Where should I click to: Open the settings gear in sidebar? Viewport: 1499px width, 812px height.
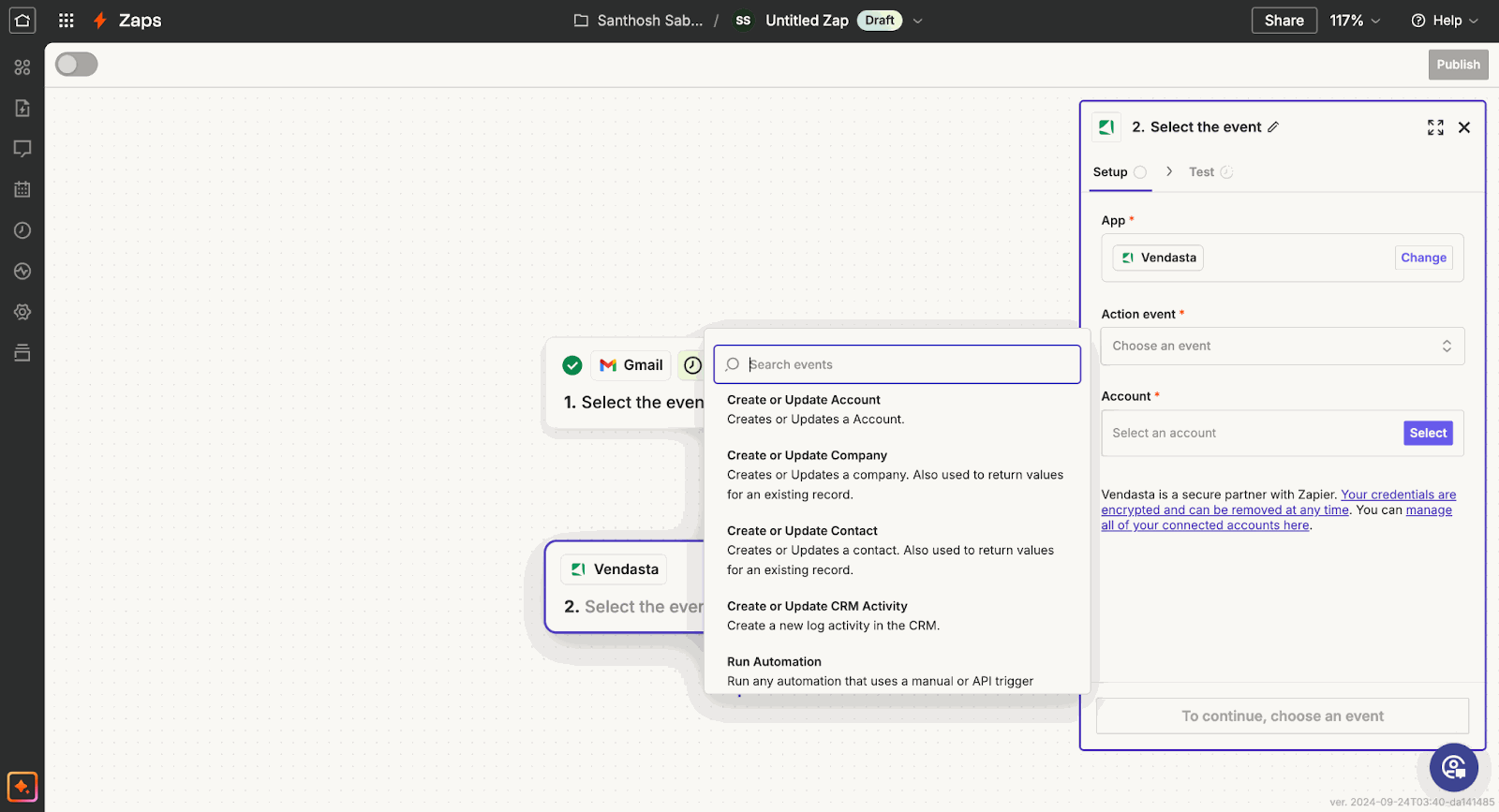pyautogui.click(x=22, y=312)
